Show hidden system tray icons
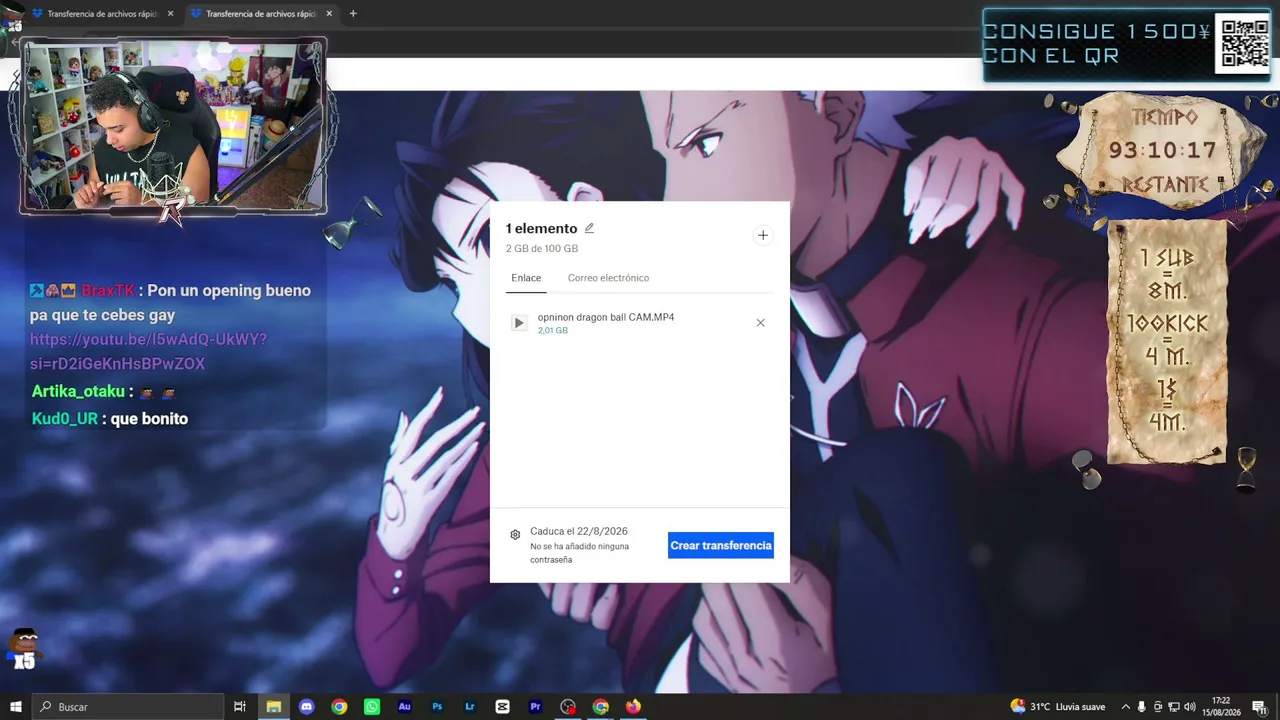This screenshot has width=1280, height=720. pyautogui.click(x=1125, y=707)
